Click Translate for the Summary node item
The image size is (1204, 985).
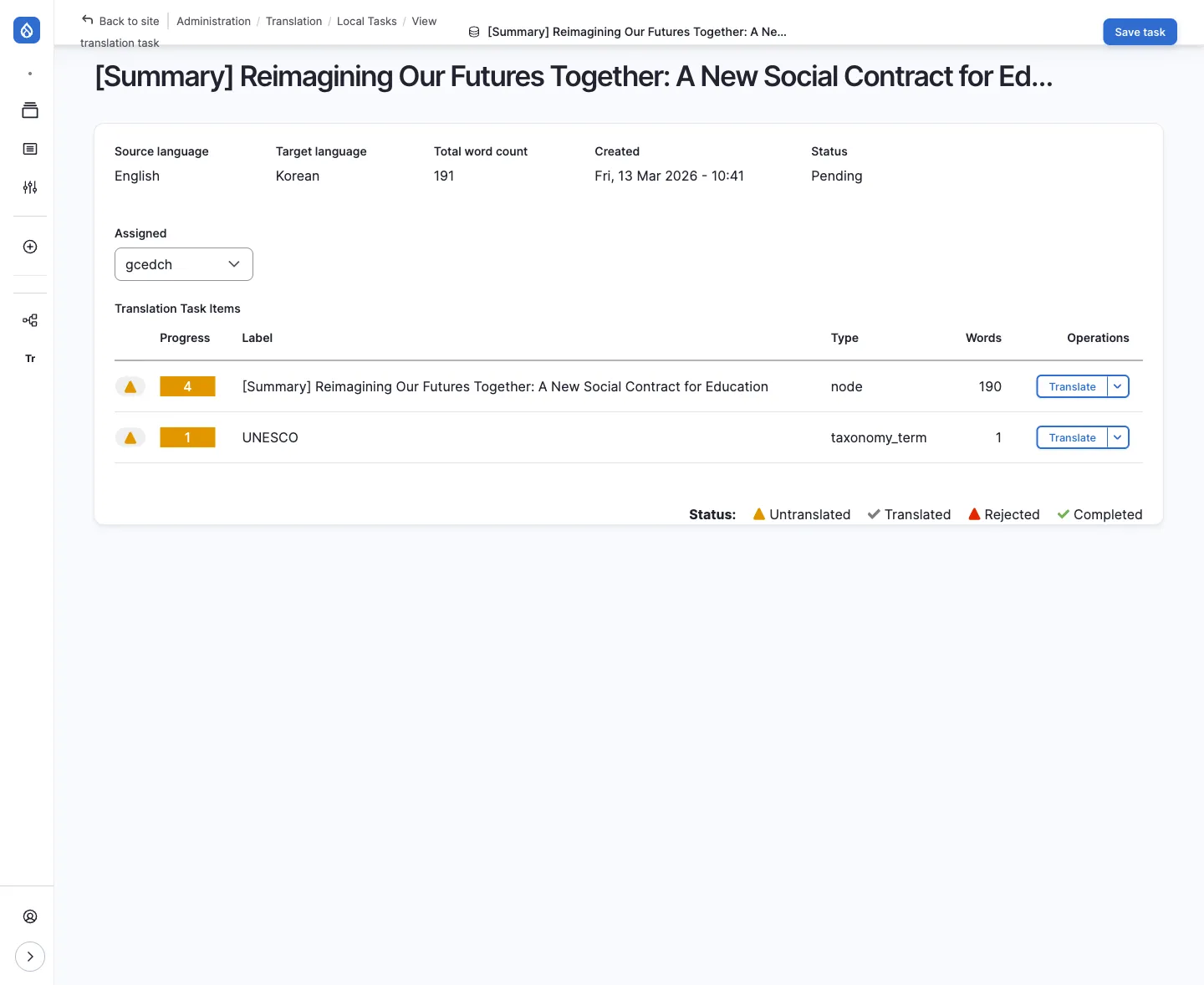click(x=1072, y=386)
